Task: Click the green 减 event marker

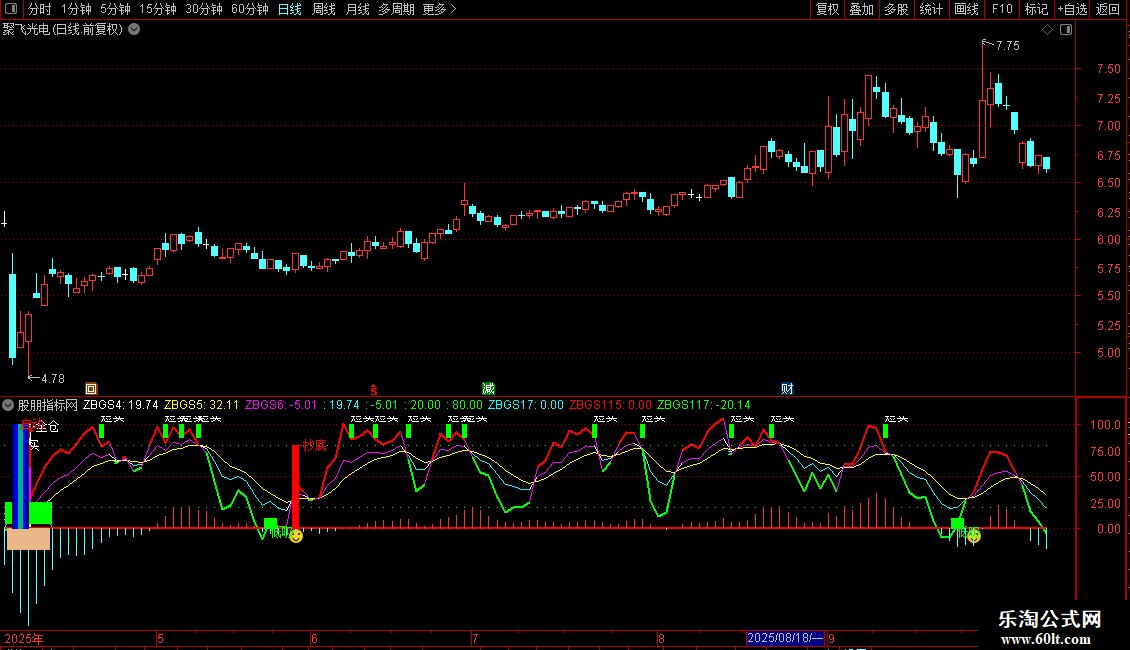Action: (488, 389)
